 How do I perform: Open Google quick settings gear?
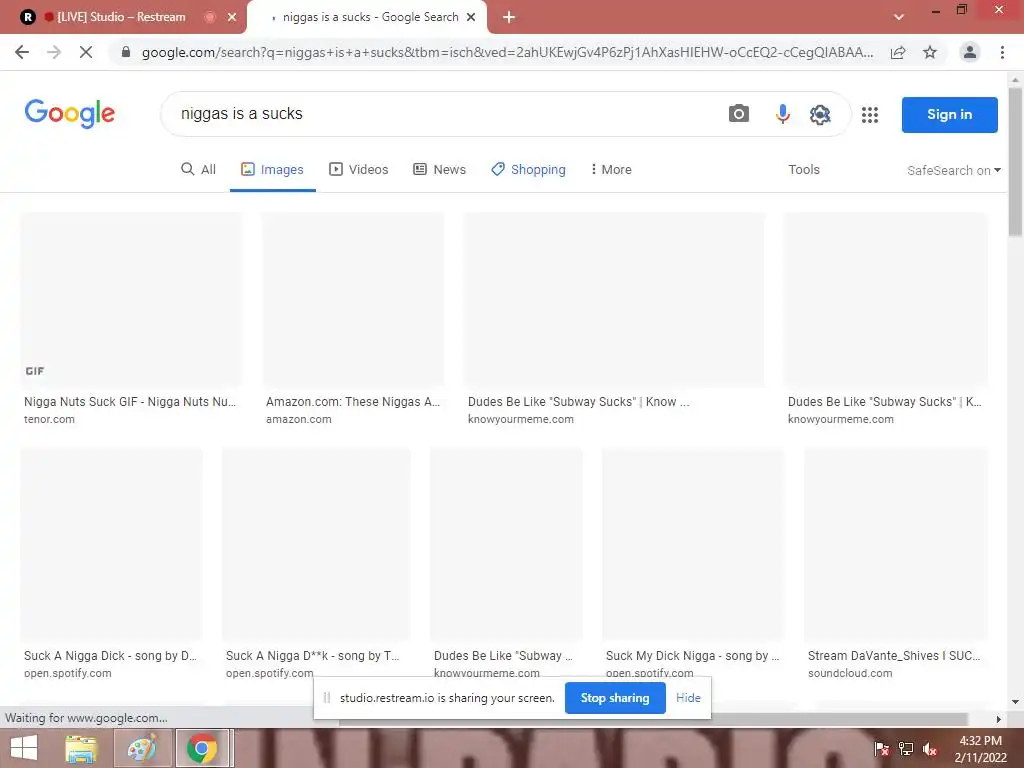click(820, 114)
